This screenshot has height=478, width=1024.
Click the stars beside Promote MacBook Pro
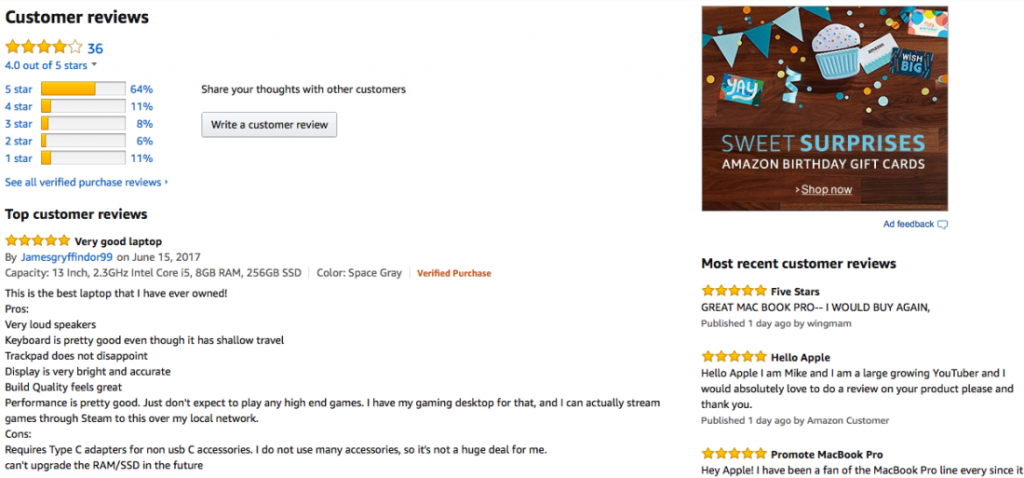click(734, 454)
